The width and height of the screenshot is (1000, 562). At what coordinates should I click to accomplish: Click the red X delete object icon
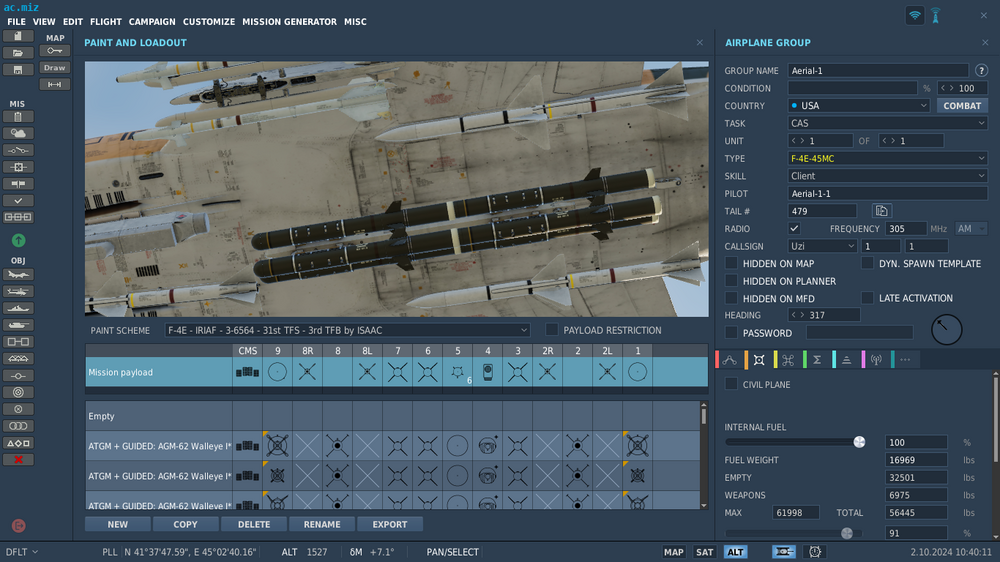[18, 459]
